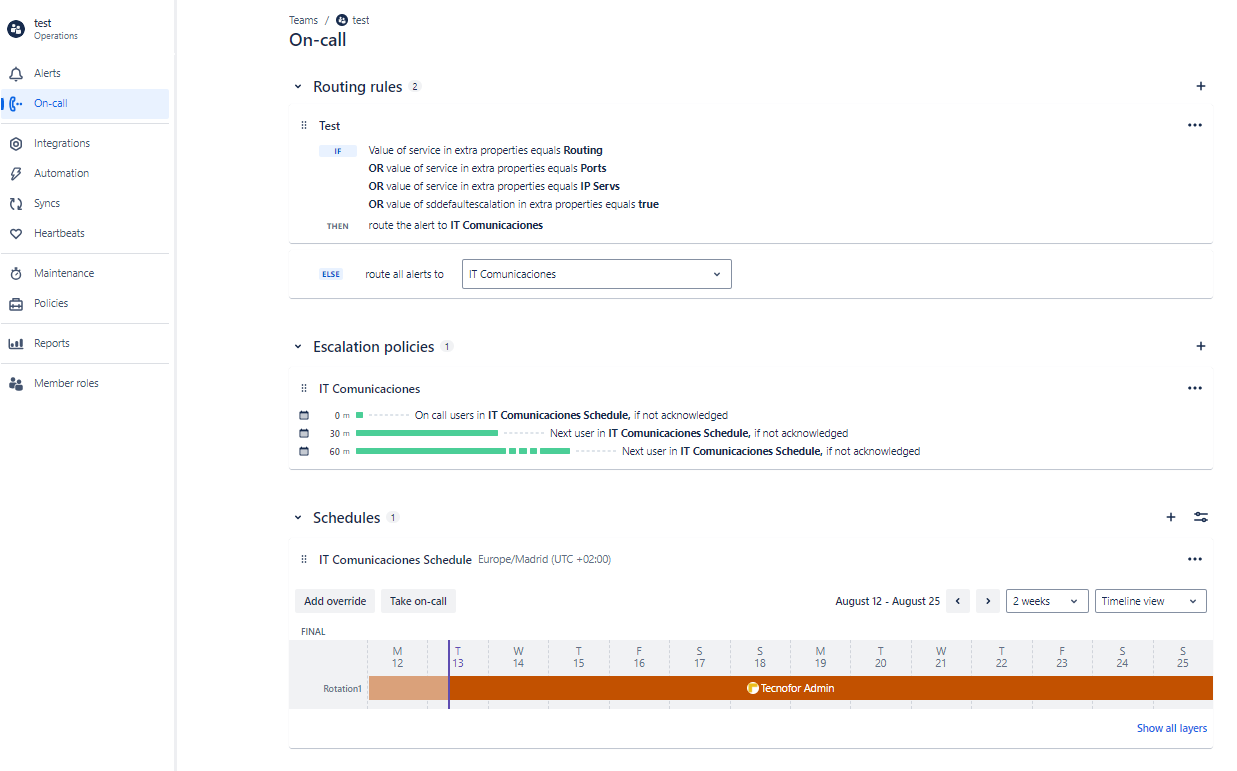
Task: Go to next date range in schedule
Action: coord(988,601)
